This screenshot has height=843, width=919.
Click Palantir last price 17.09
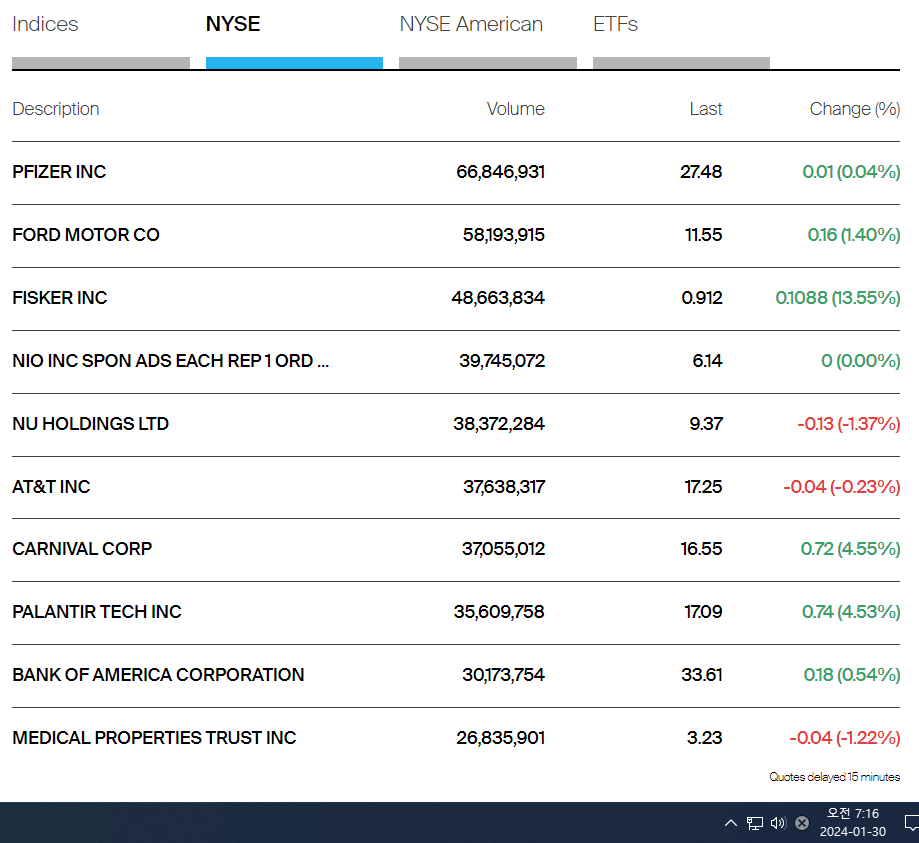703,612
